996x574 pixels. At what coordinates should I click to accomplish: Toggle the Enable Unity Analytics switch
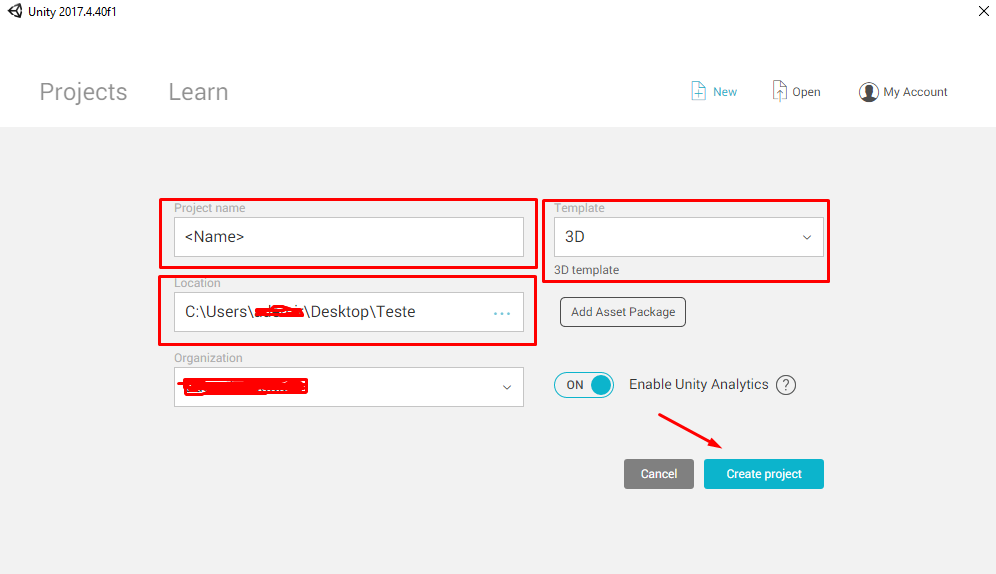pos(584,385)
